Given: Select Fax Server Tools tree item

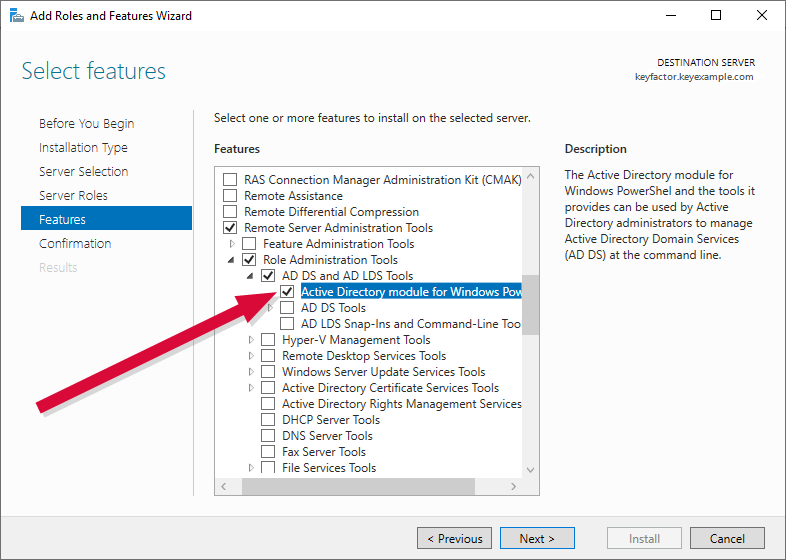Looking at the screenshot, I should 323,452.
